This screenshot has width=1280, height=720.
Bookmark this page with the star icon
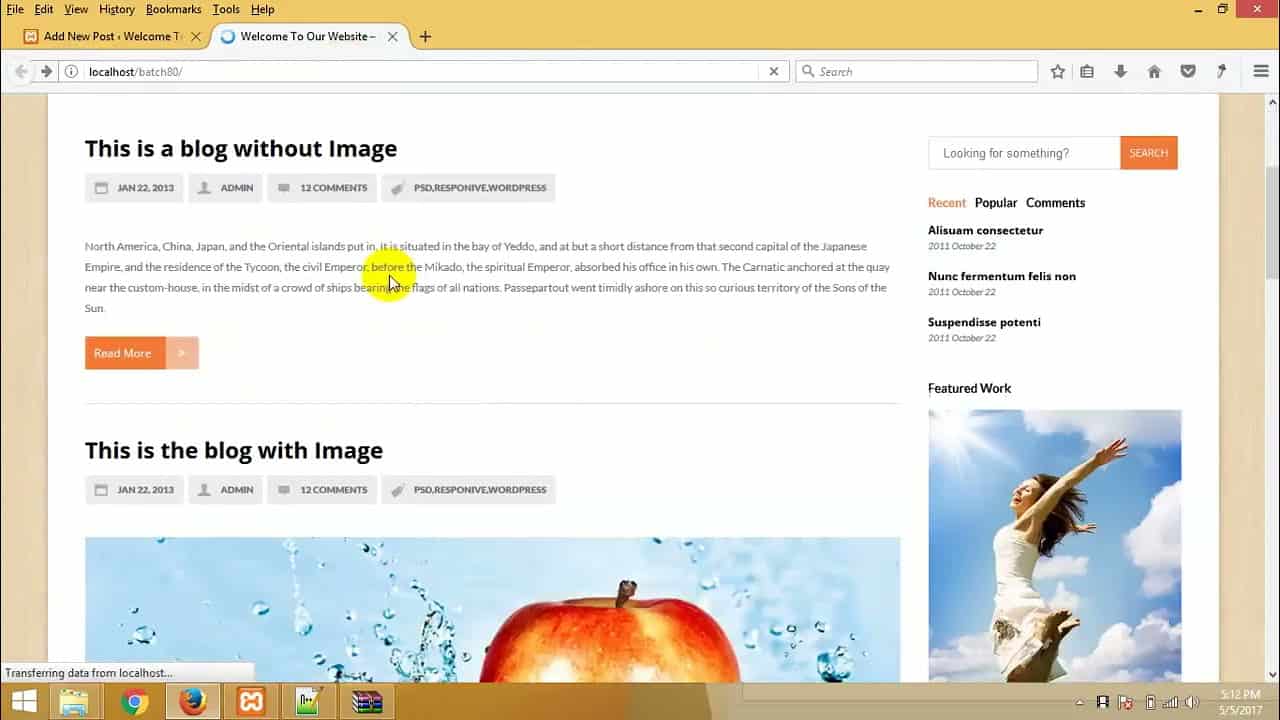pyautogui.click(x=1057, y=72)
